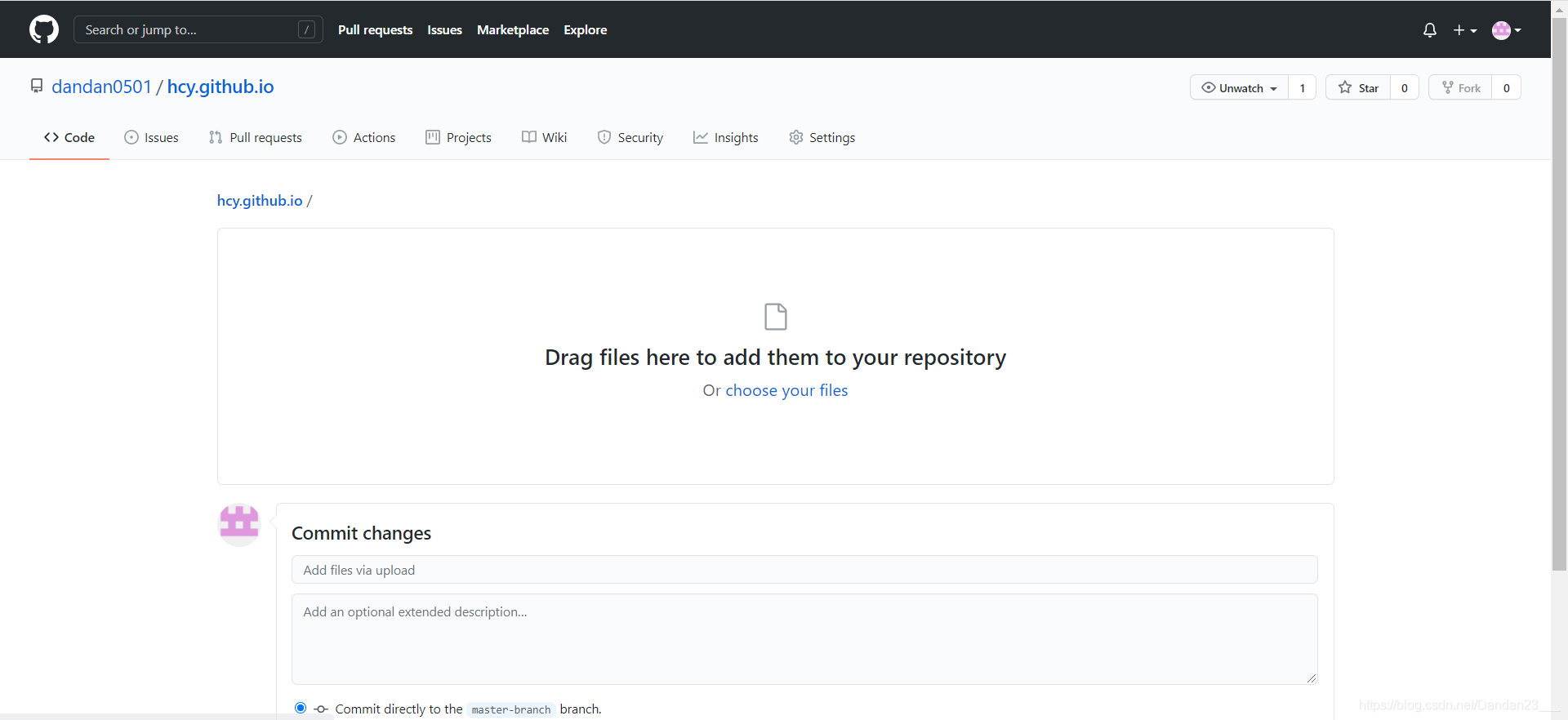
Task: Open the forks count next to Fork
Action: [x=1507, y=87]
